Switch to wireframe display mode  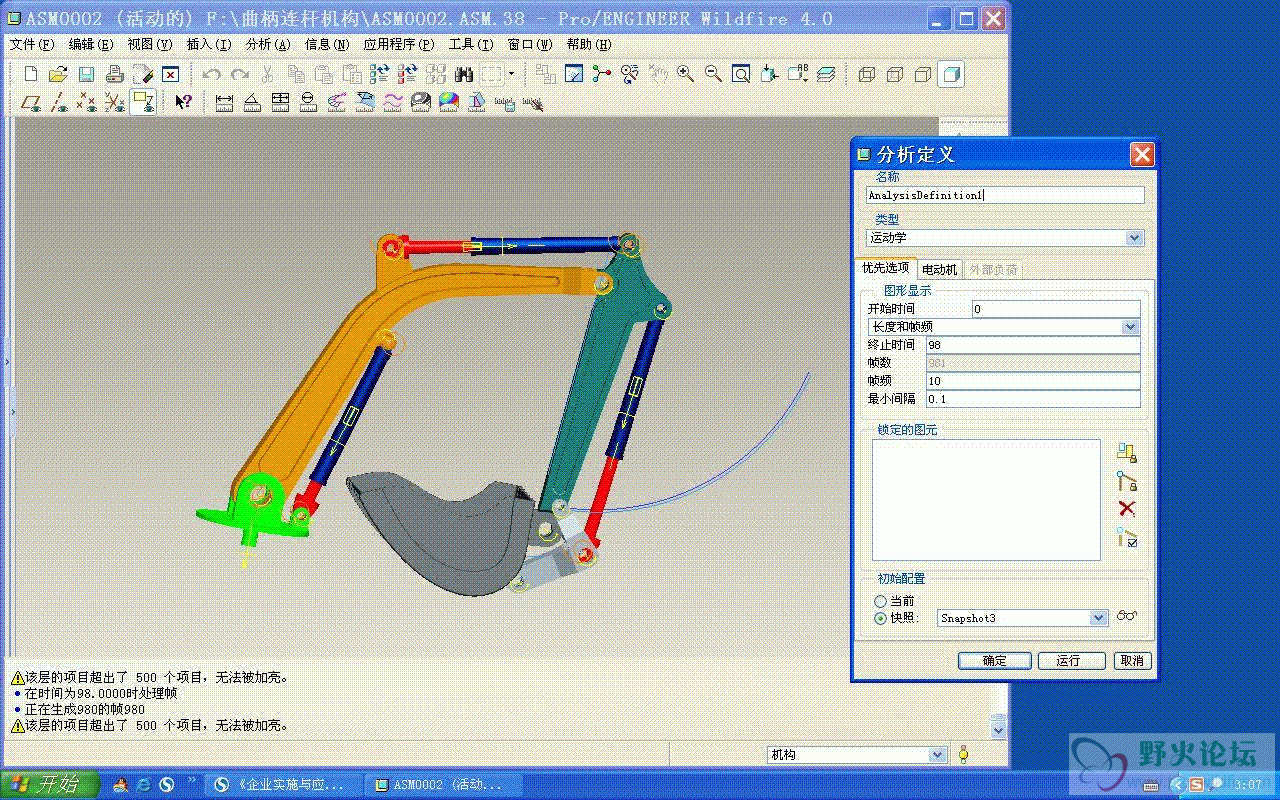867,74
